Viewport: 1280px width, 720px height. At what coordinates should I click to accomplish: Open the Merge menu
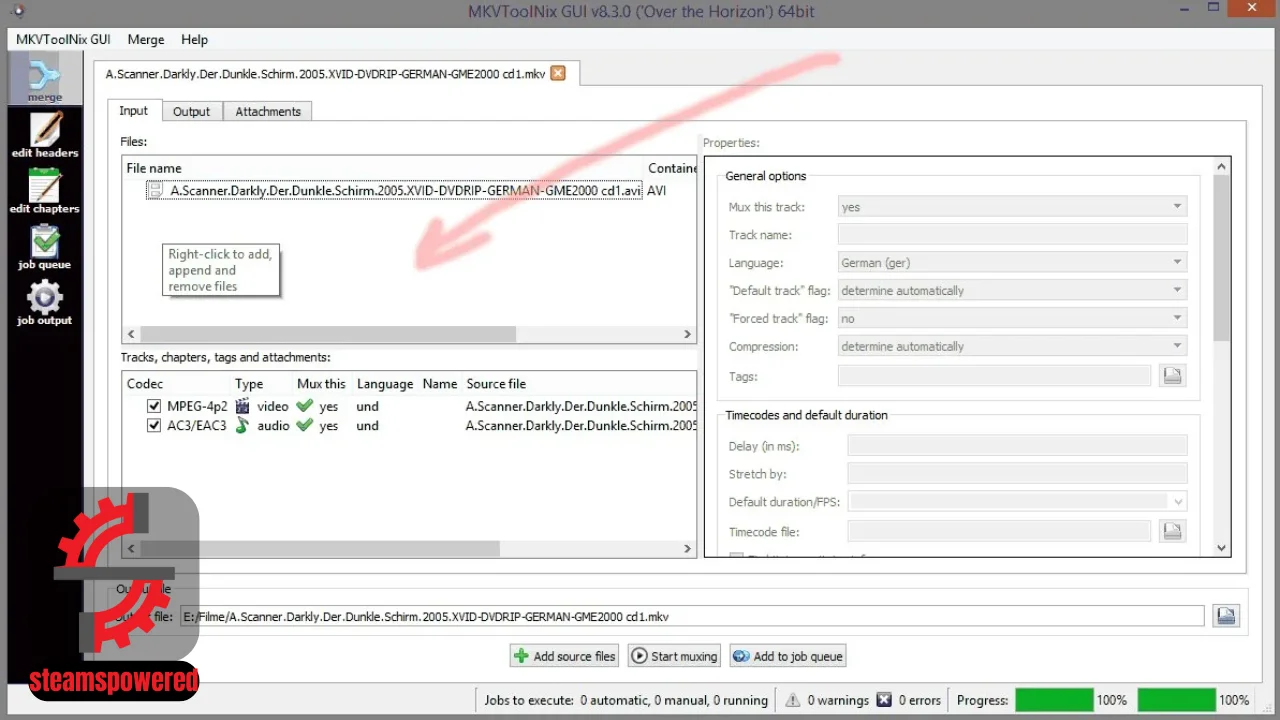146,39
